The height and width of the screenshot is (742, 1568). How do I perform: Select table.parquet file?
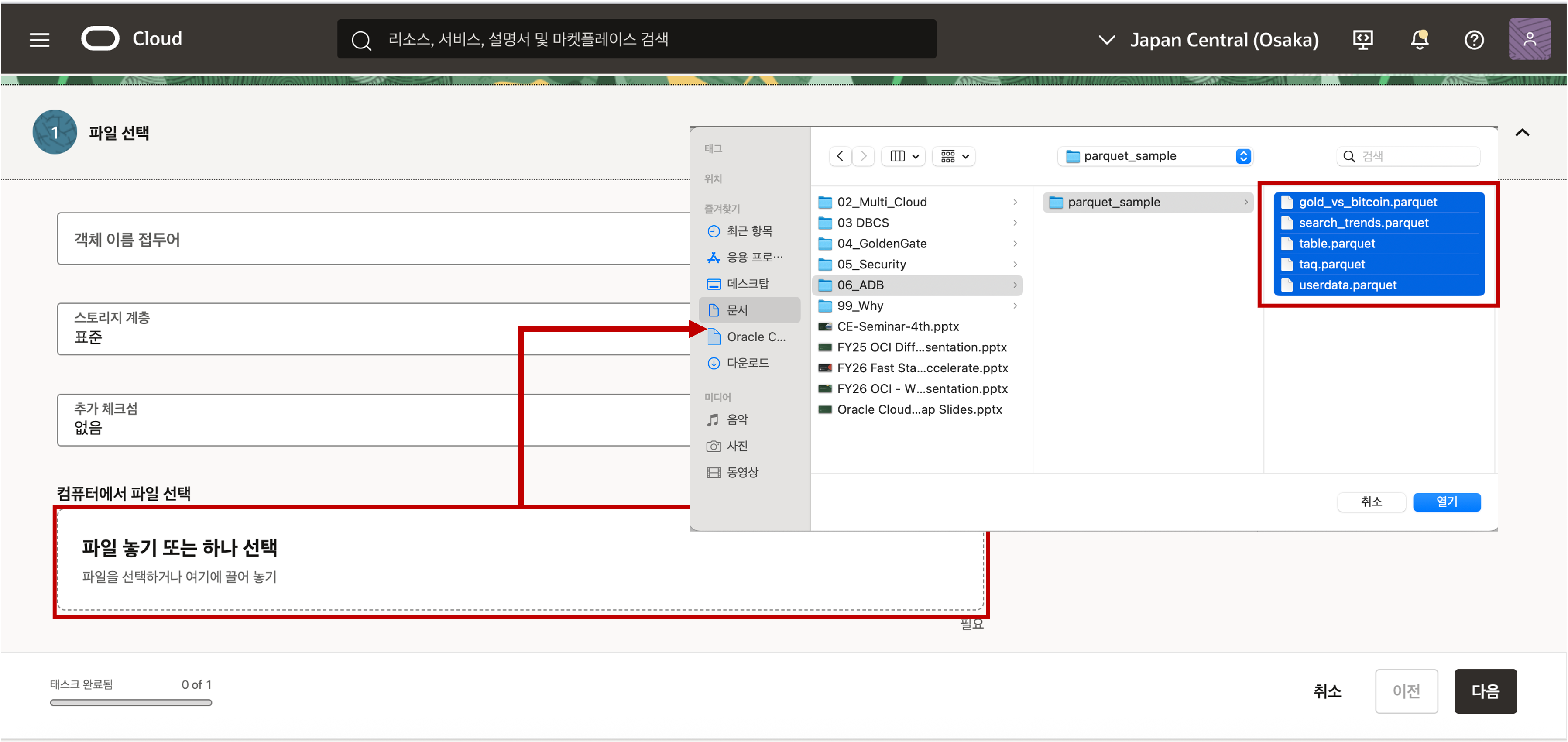1379,244
